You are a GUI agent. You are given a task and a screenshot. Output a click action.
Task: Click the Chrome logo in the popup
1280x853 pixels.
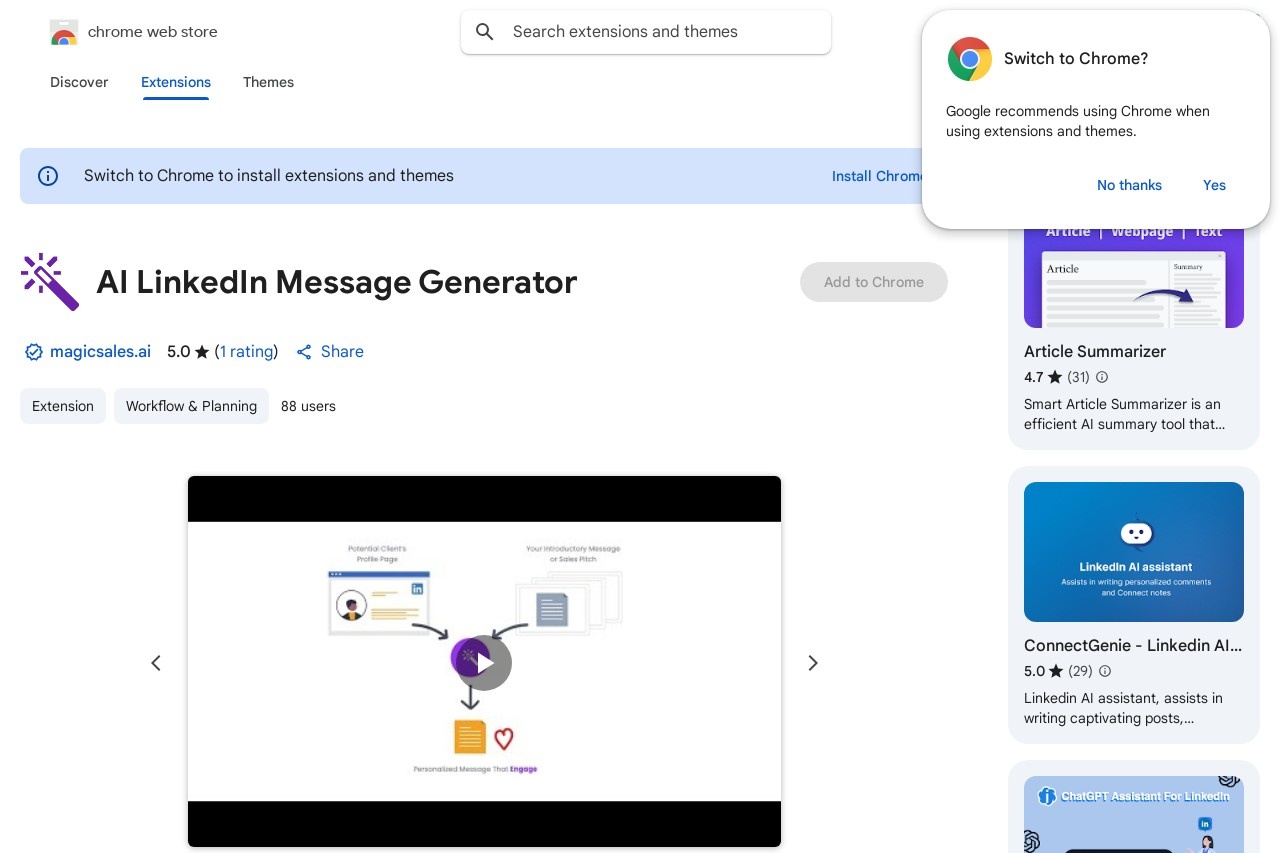click(969, 59)
